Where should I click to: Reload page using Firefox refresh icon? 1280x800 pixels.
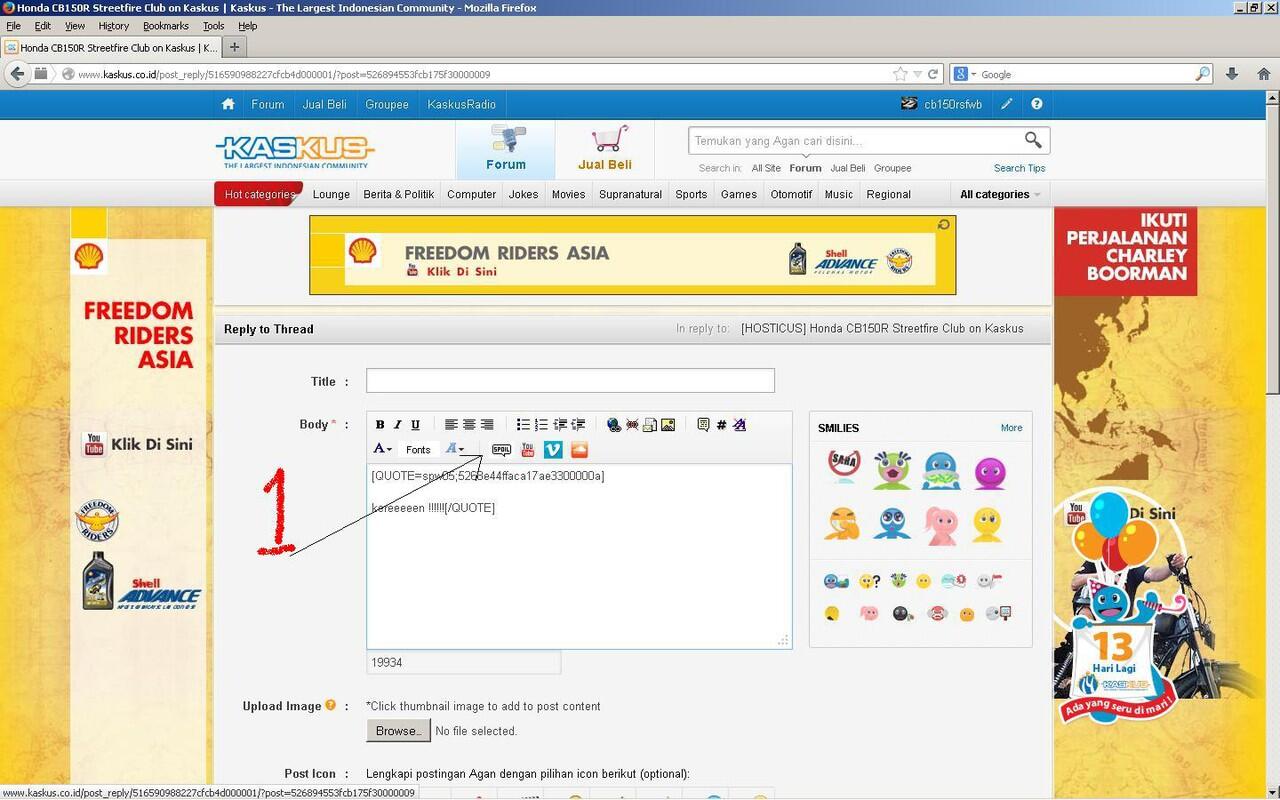(933, 74)
